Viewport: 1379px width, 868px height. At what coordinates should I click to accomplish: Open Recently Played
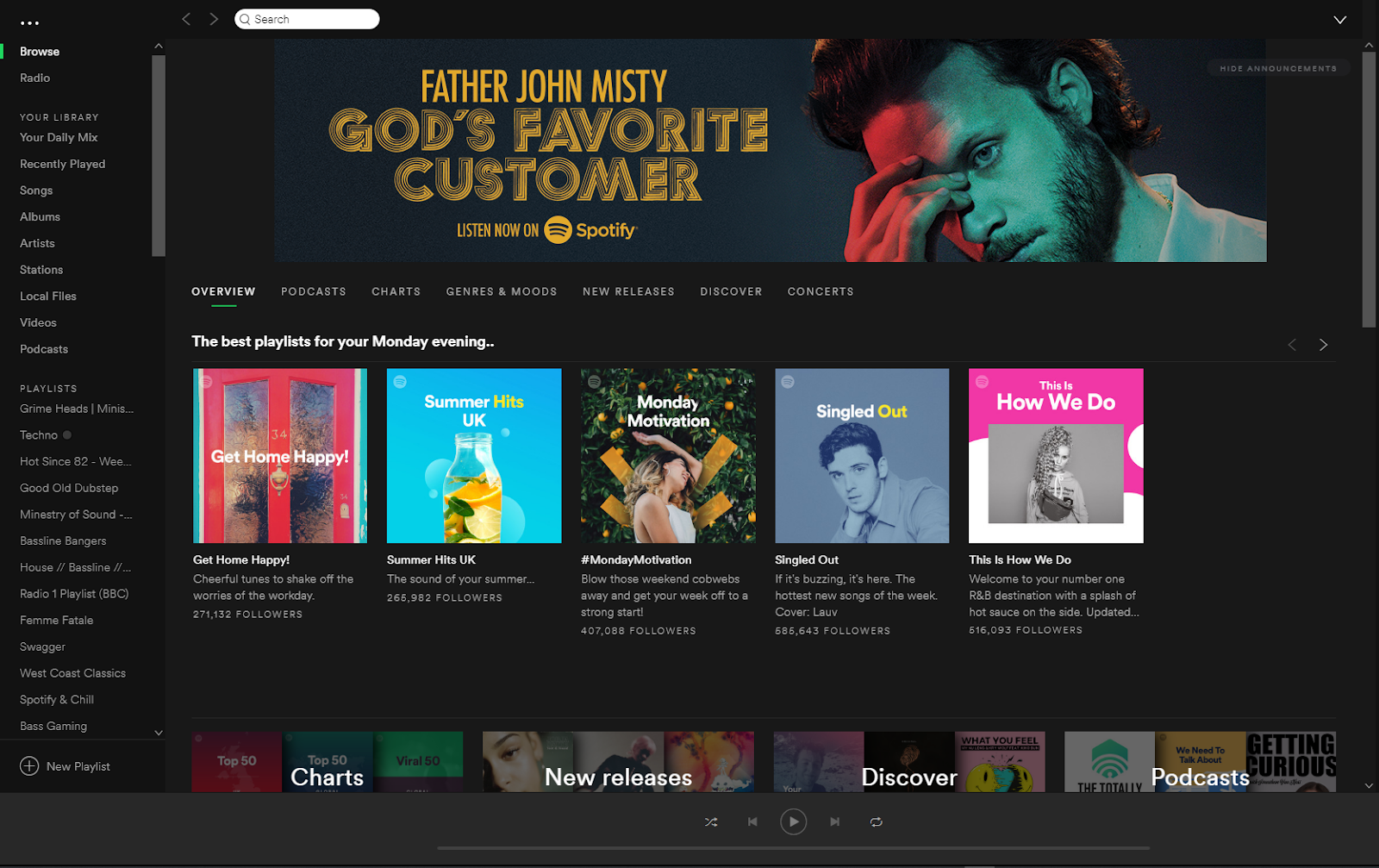pos(63,164)
